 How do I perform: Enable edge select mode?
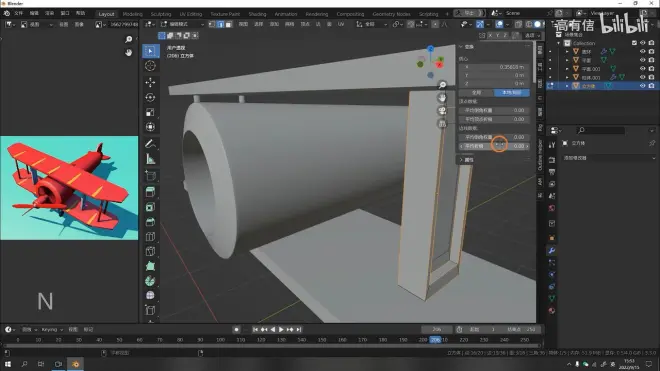(x=221, y=24)
